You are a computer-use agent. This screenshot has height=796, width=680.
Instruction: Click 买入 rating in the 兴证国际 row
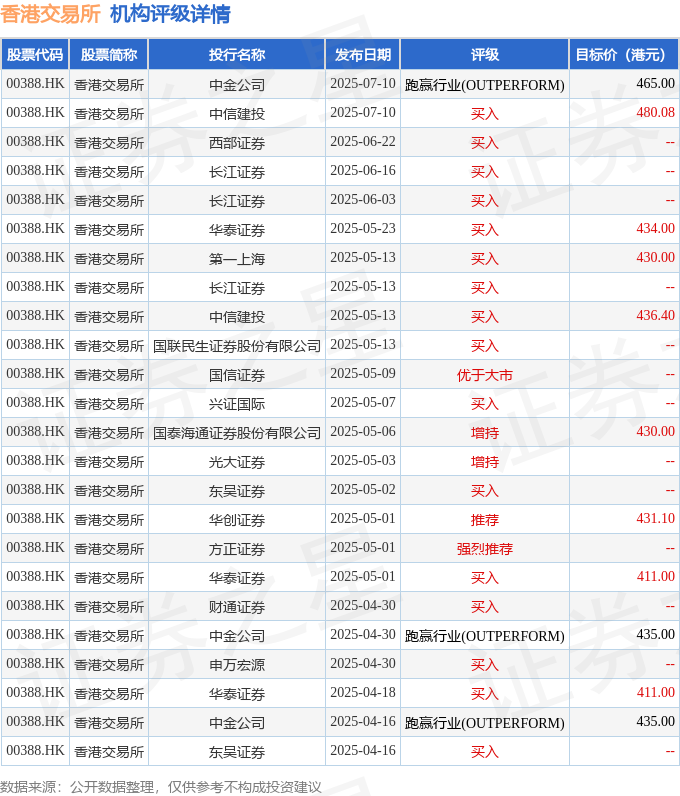click(x=484, y=404)
